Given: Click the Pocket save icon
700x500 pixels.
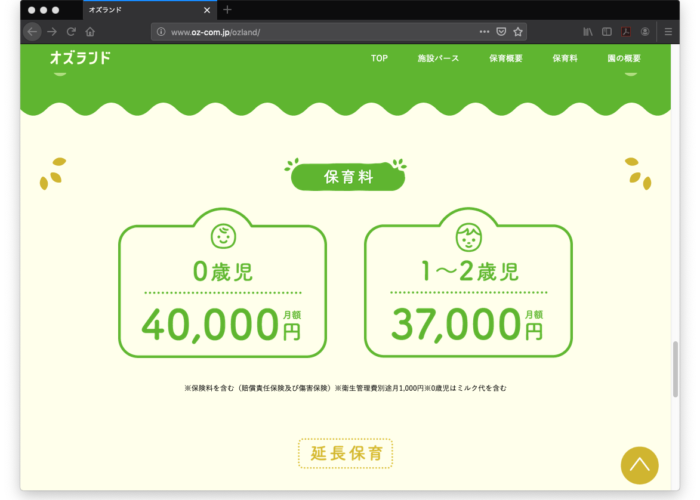Looking at the screenshot, I should tap(501, 32).
